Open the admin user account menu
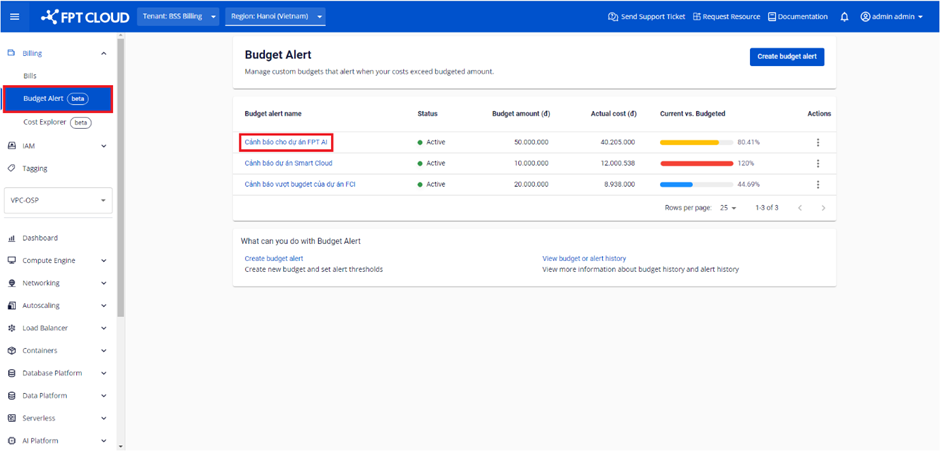 click(891, 17)
